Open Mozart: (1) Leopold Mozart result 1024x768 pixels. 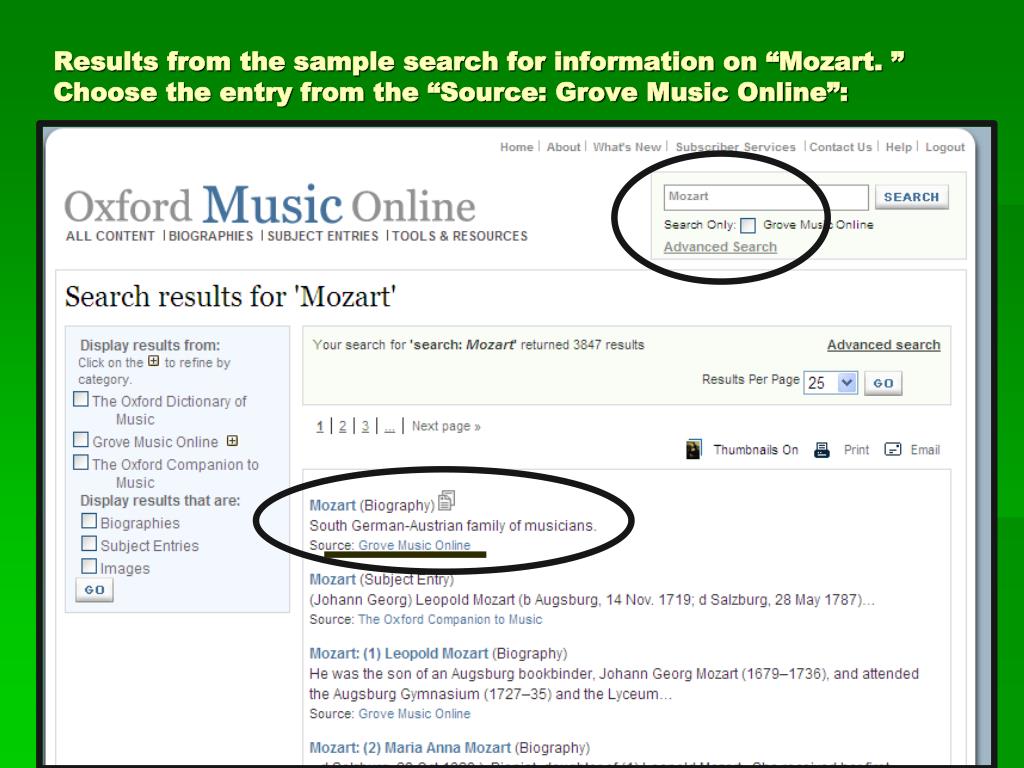click(398, 654)
